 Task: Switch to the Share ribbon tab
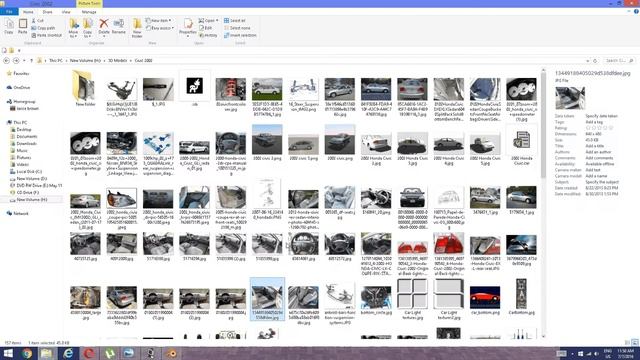(x=47, y=12)
